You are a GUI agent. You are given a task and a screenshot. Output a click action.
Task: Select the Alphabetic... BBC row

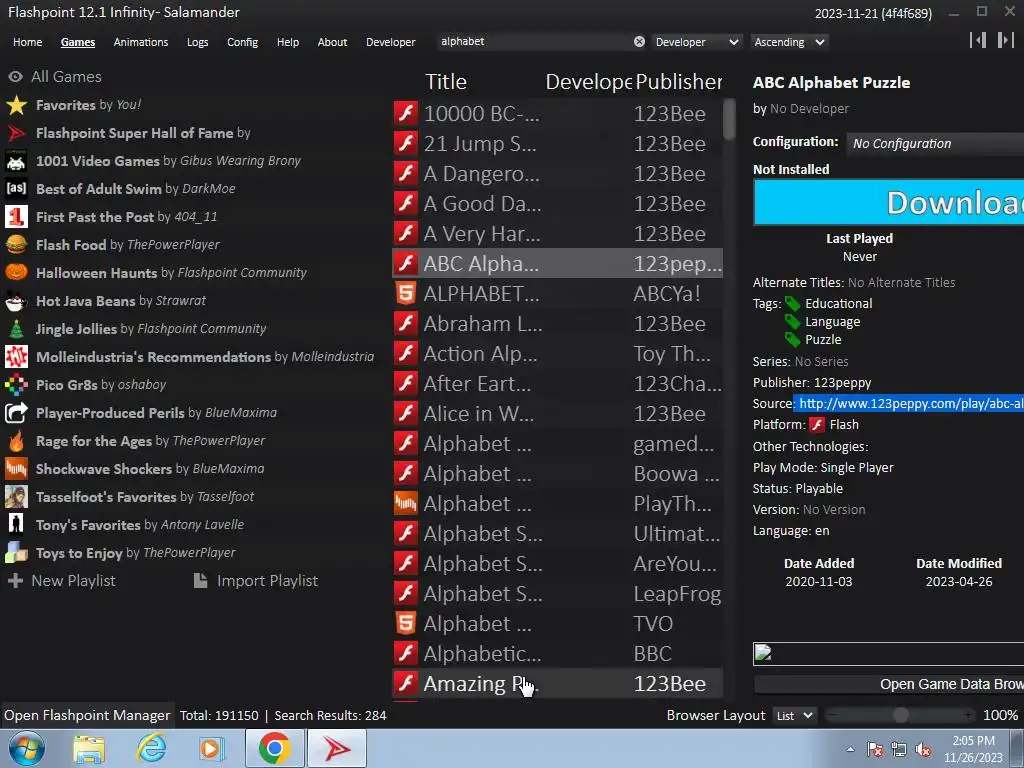pos(557,654)
